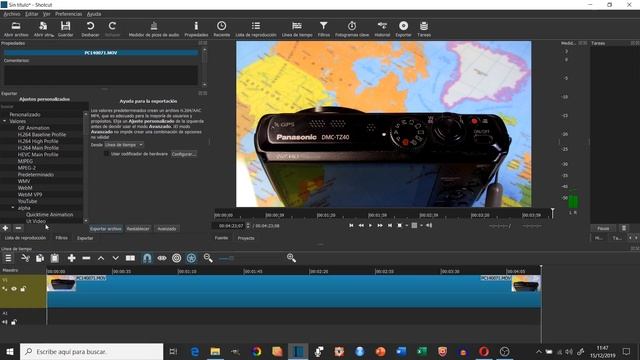This screenshot has height=360, width=640.
Task: Open the Filtros funnel icon in toolbar
Action: click(324, 29)
